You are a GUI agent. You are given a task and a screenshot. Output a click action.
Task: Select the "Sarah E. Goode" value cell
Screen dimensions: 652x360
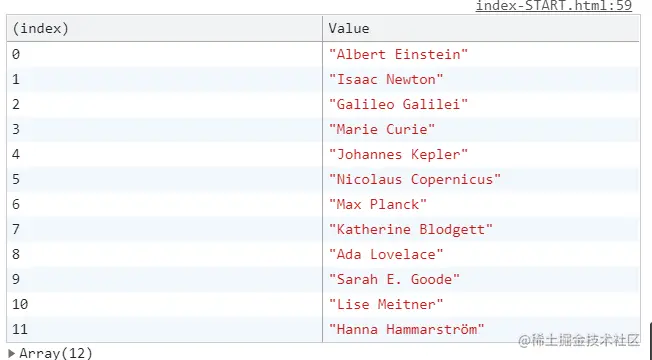click(481, 279)
